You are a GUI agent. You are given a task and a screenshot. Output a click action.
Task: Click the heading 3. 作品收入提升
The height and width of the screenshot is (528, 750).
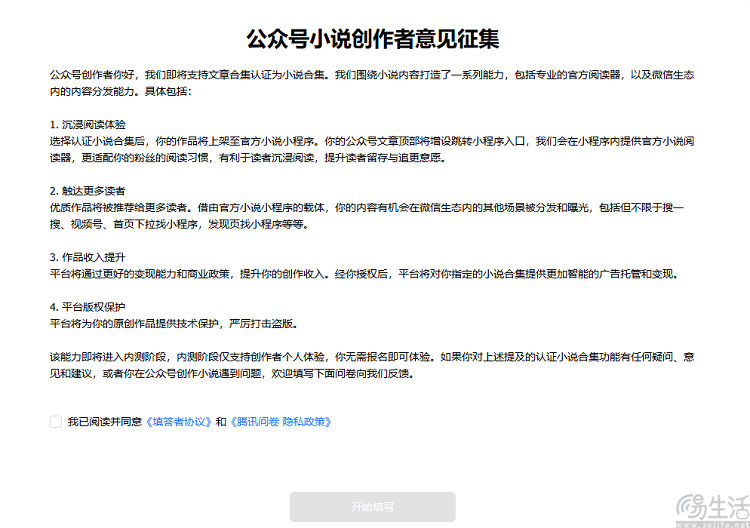88,257
